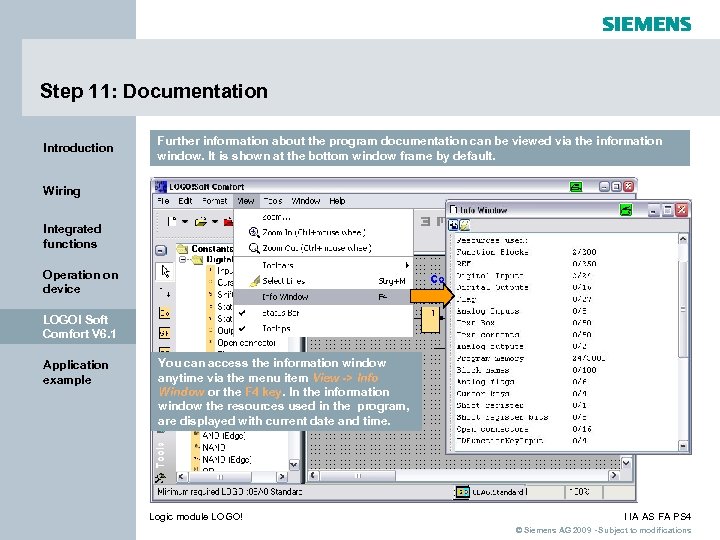Click LOGO!Soft Comfort app icon in title bar
Screen dimensions: 720x540
pyautogui.click(x=160, y=186)
